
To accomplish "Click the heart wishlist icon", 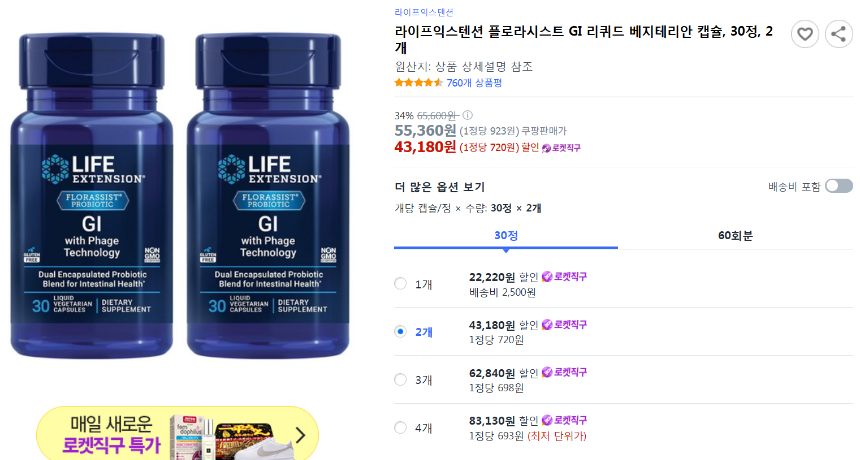I will tap(805, 34).
